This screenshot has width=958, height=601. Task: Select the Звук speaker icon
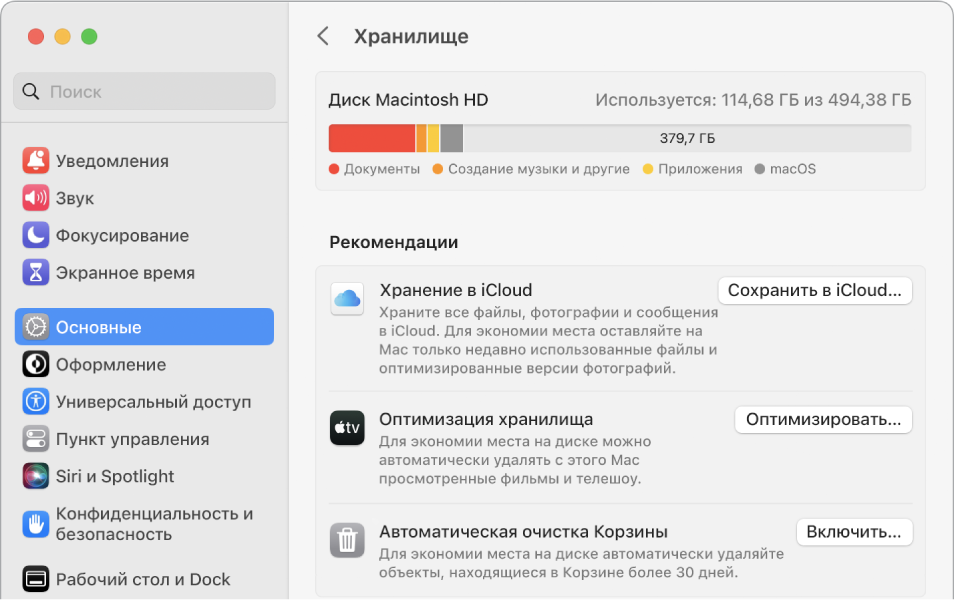[34, 197]
